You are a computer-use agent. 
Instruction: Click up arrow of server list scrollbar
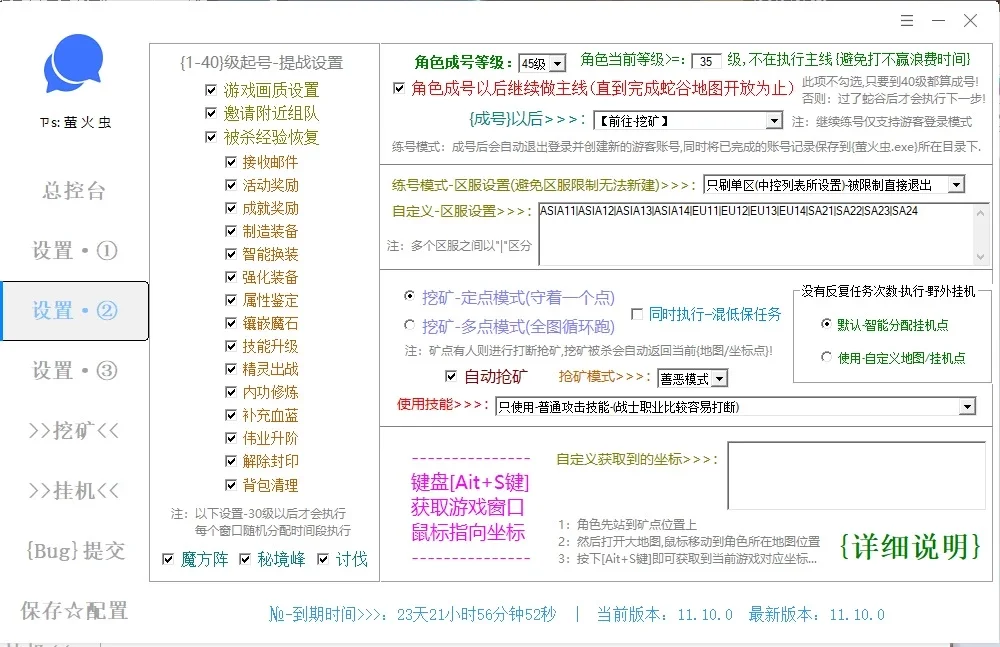click(x=981, y=212)
